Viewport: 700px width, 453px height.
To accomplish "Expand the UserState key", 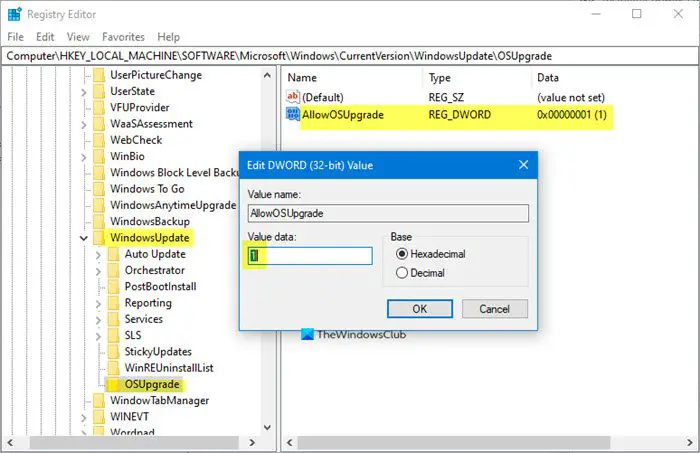I will (x=83, y=92).
